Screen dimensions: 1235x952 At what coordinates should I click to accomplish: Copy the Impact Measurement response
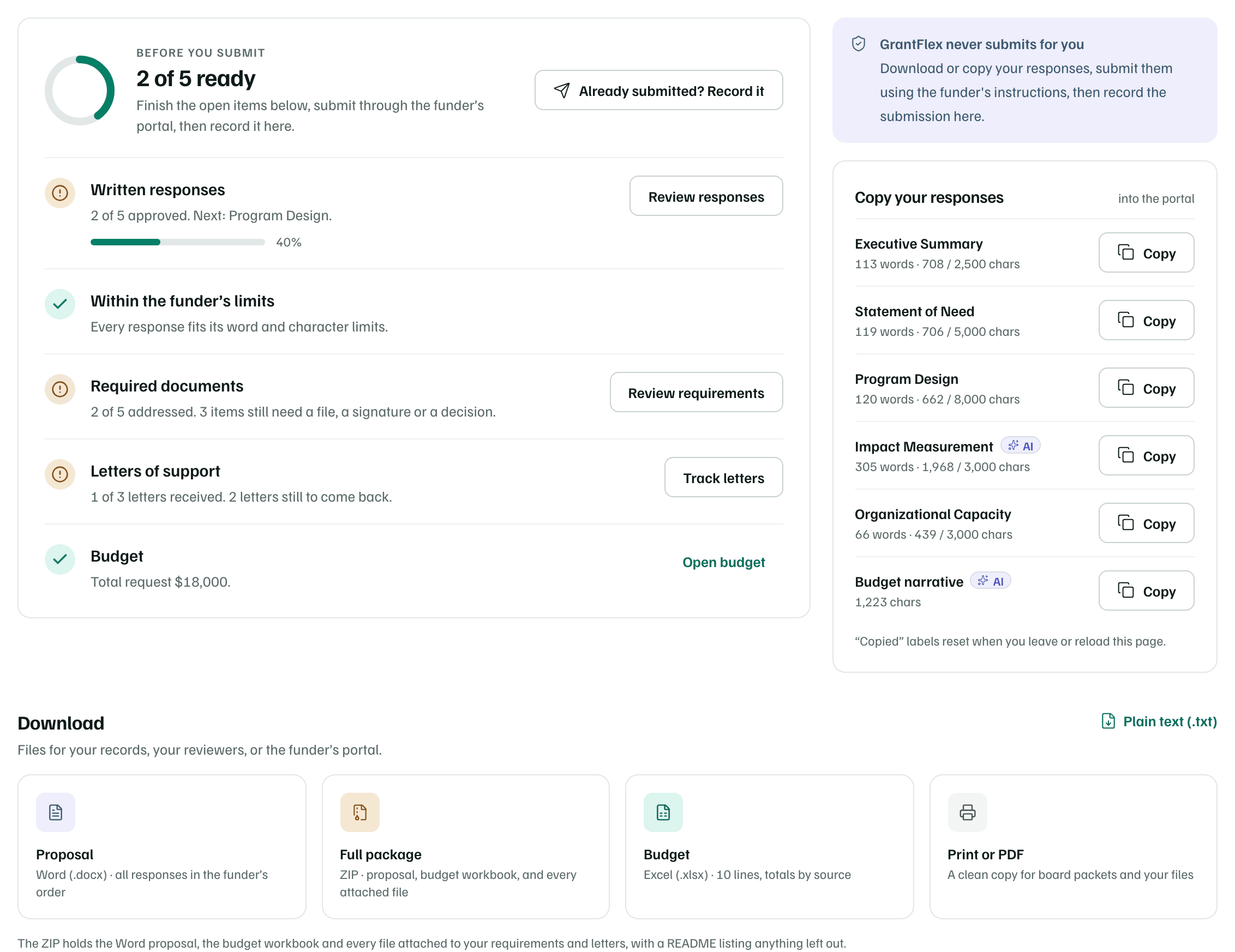tap(1146, 456)
